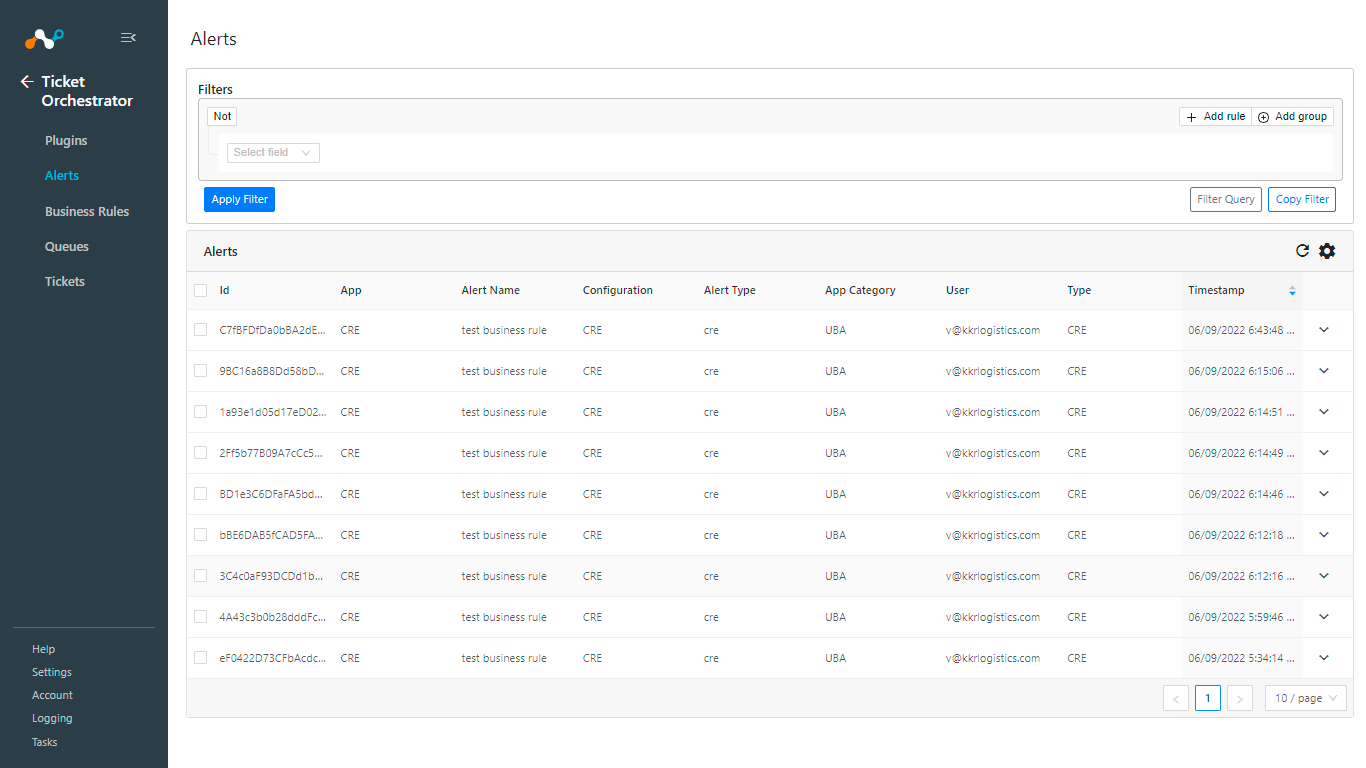Image resolution: width=1366 pixels, height=768 pixels.
Task: Expand row with timestamp 6:14:46
Action: point(1324,494)
